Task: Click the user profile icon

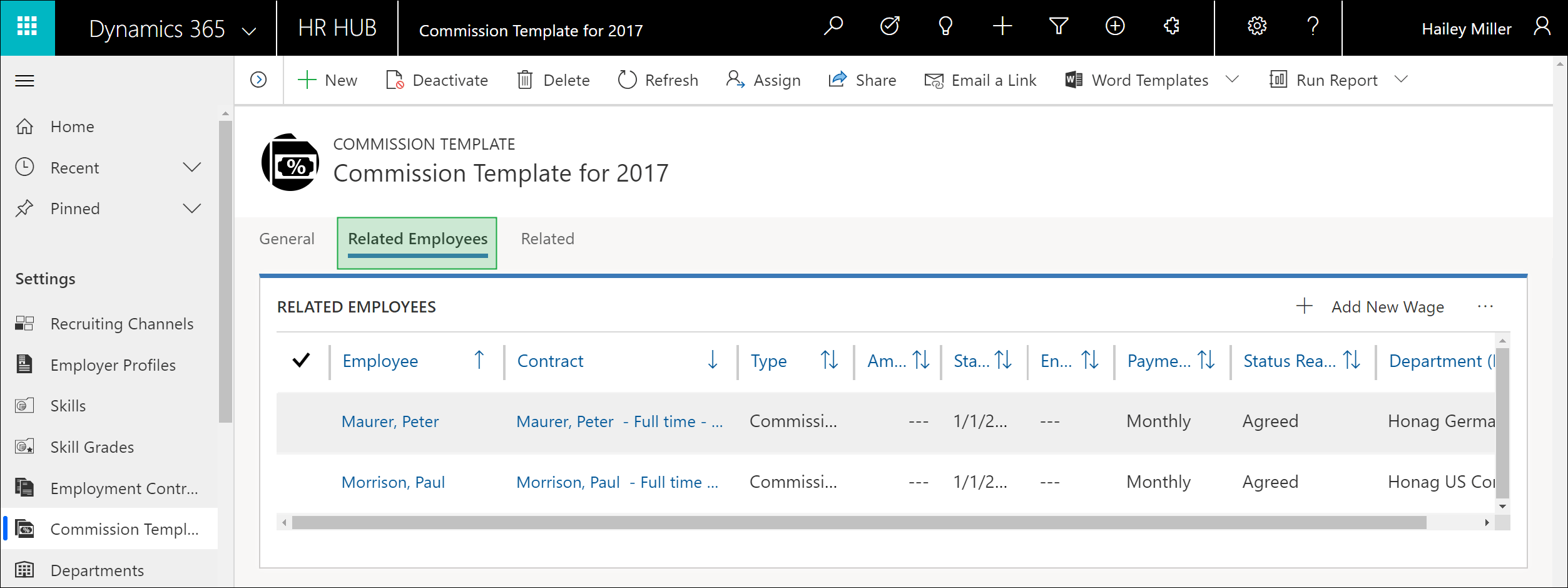Action: 1542,26
